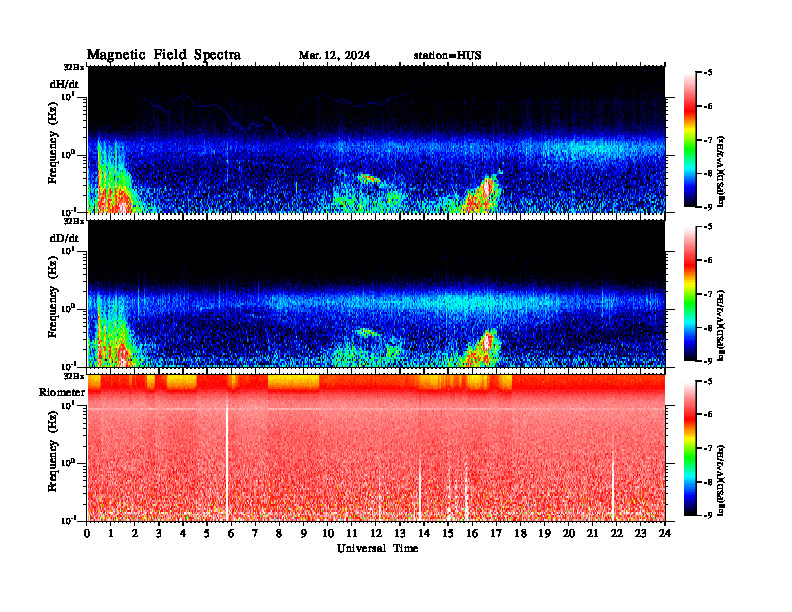The height and width of the screenshot is (612, 792).
Task: Click the x-axis hour label "1"
Action: 111,534
